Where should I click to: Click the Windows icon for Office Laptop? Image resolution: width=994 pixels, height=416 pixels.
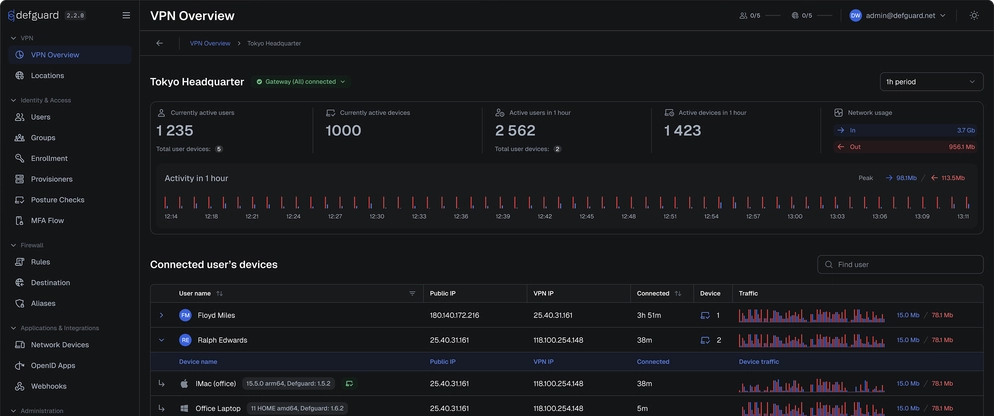184,408
